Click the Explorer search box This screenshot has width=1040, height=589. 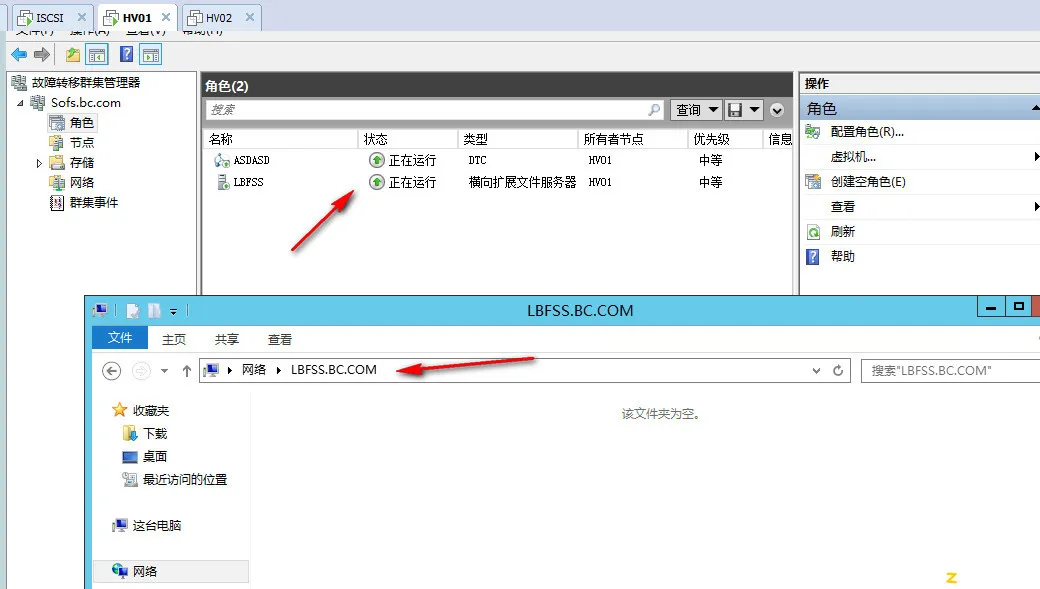[950, 371]
